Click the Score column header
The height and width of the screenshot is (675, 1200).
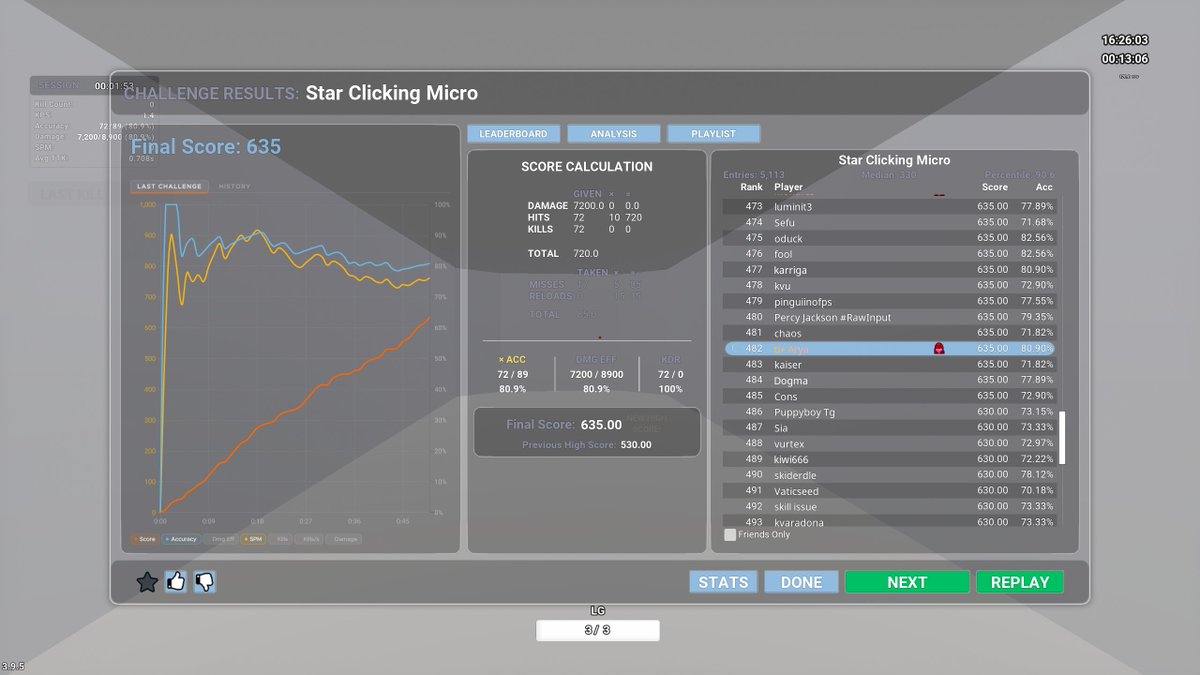point(995,187)
